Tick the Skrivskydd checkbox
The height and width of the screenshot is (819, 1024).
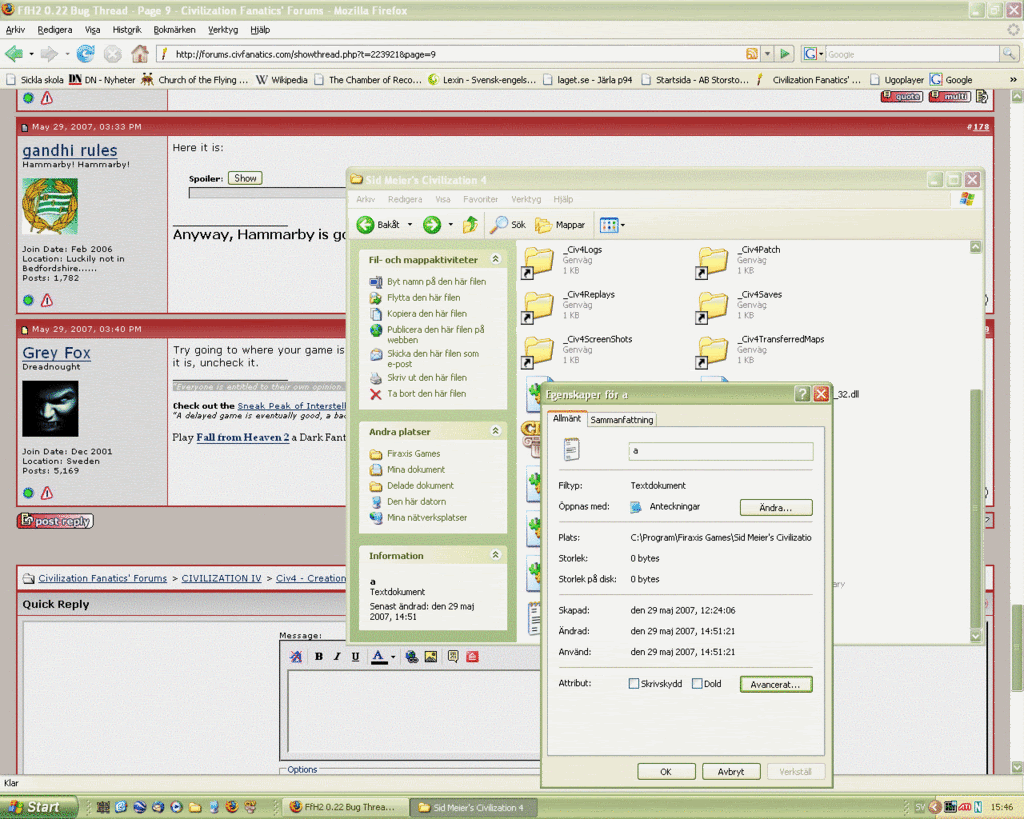point(633,683)
